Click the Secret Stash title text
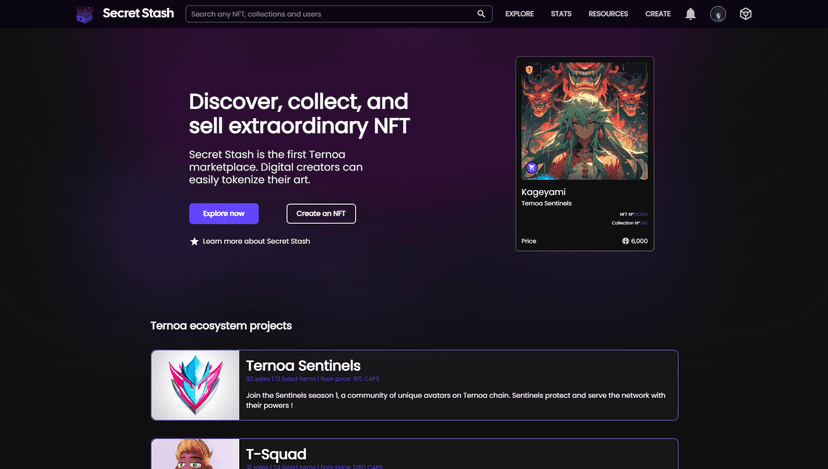 (x=138, y=13)
